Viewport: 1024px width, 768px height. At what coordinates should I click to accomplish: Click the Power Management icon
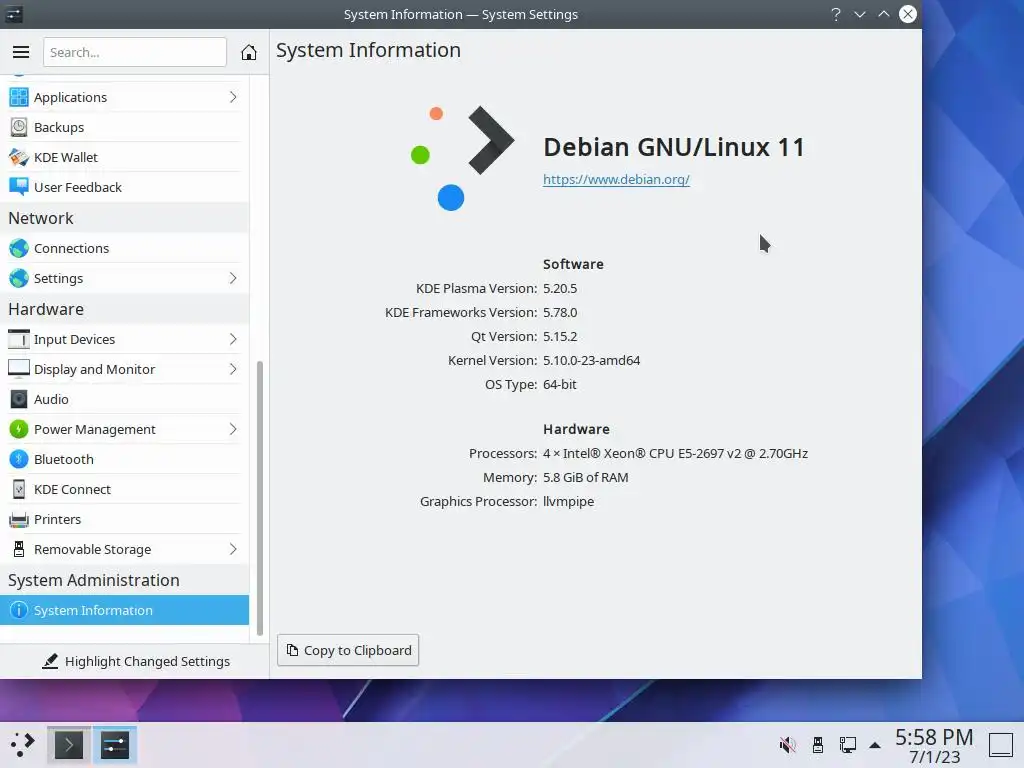[19, 430]
